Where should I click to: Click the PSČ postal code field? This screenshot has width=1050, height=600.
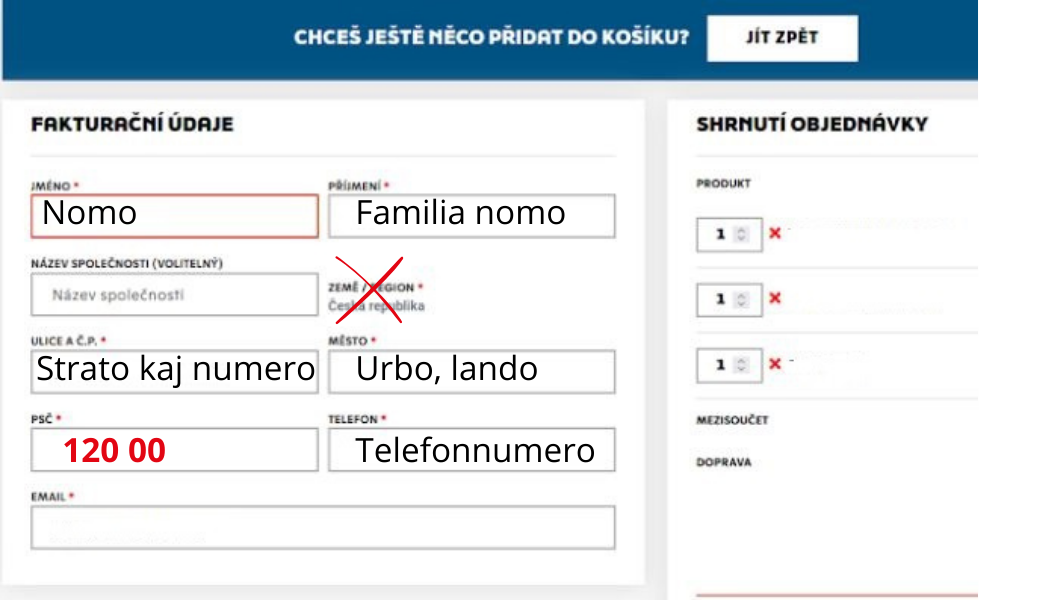[x=174, y=451]
